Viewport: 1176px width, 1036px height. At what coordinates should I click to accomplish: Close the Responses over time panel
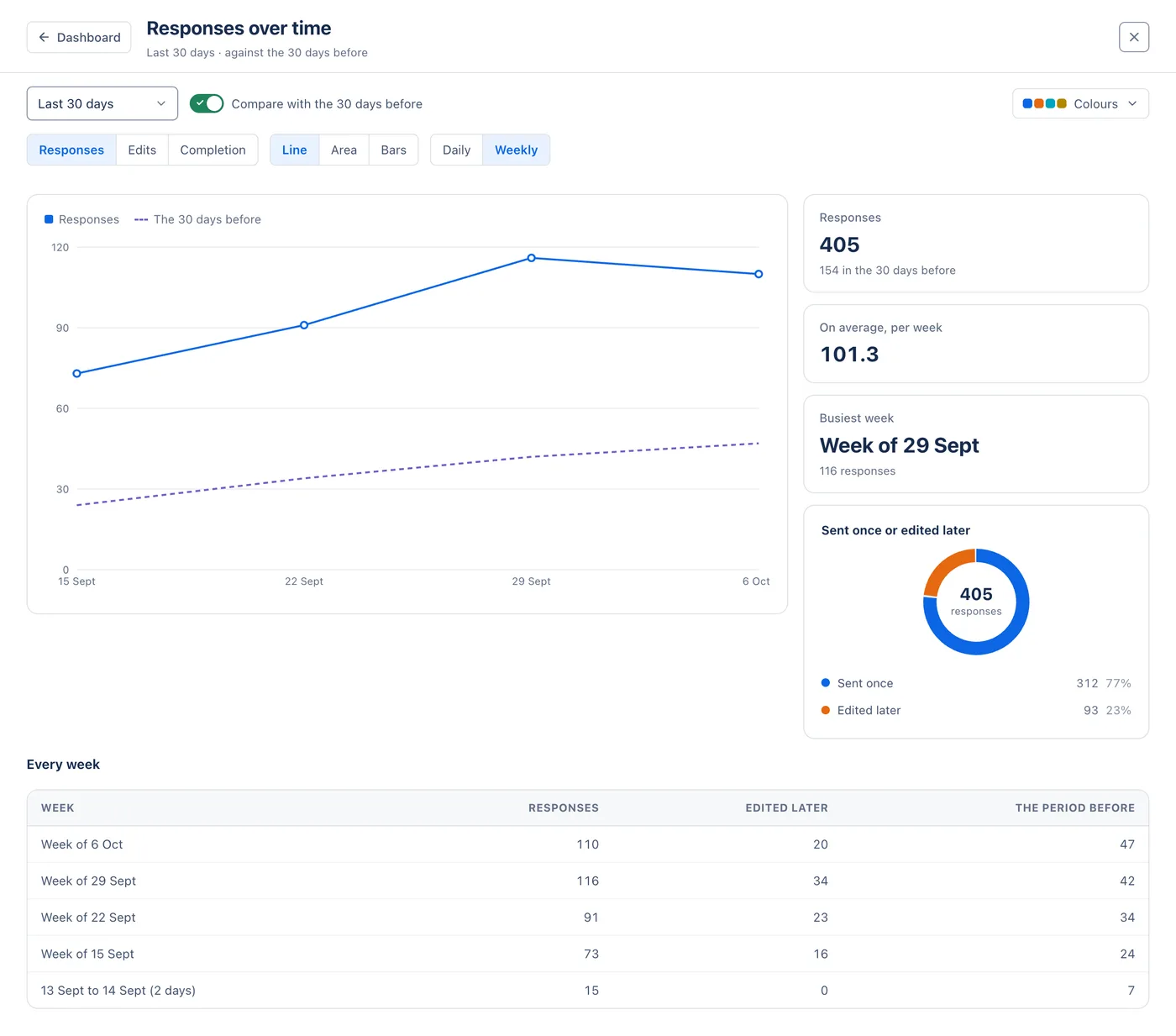tap(1134, 37)
